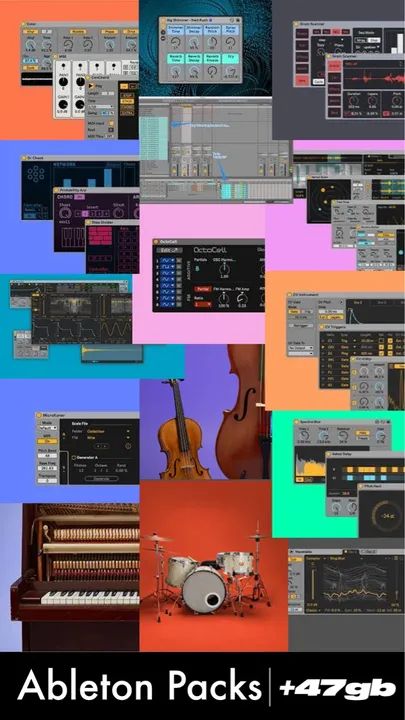405x720 pixels.
Task: Click the waveform display in Grain Scanner
Action: pos(373,77)
